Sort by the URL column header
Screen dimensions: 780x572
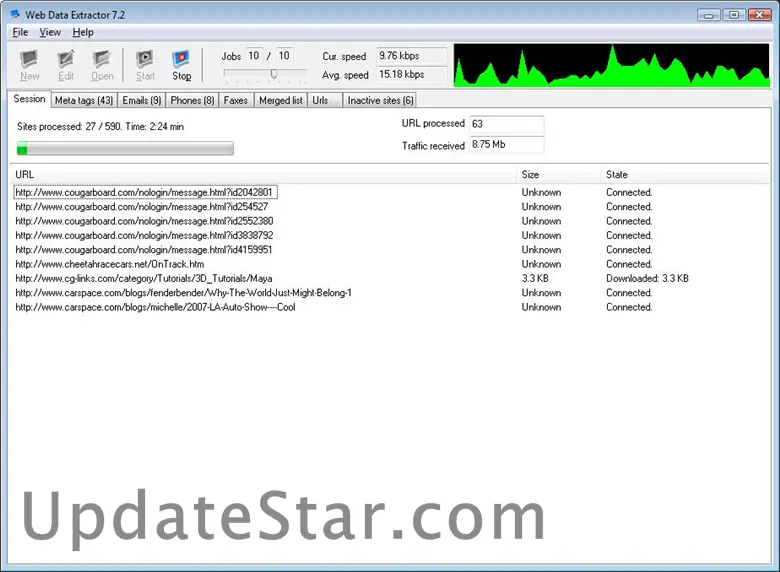click(264, 175)
